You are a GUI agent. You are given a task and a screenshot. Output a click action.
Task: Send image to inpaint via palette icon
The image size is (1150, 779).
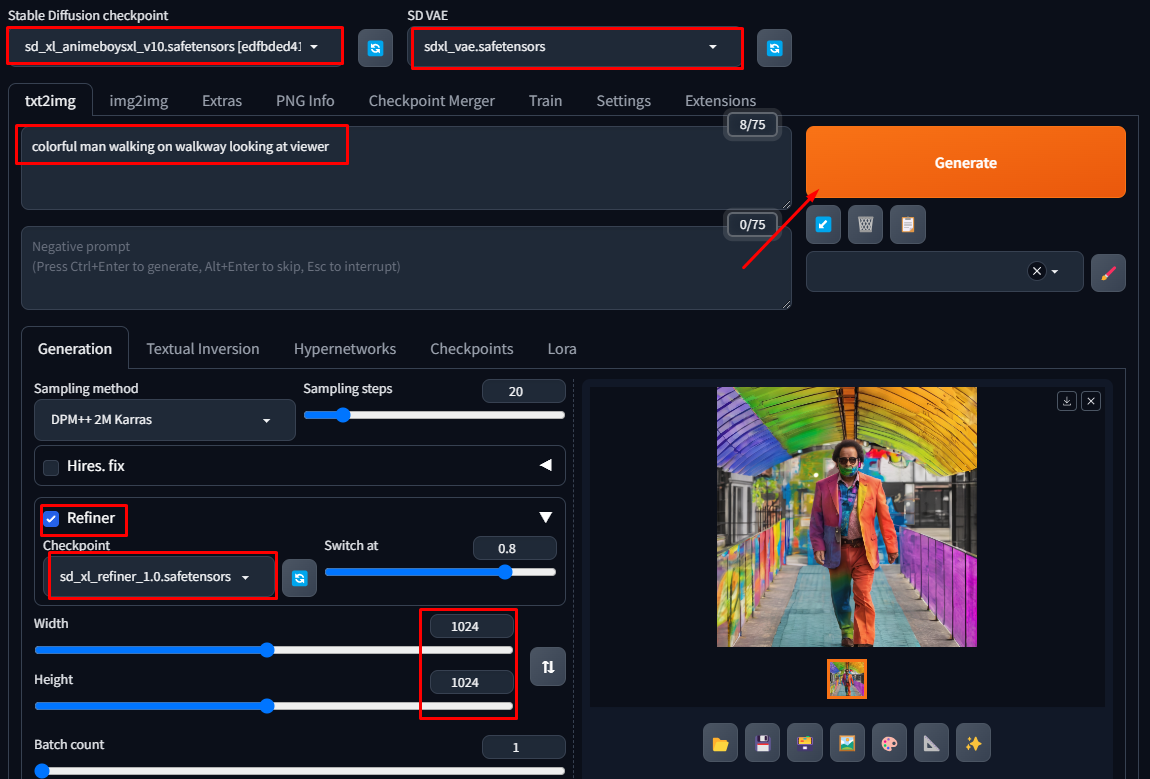tap(889, 743)
